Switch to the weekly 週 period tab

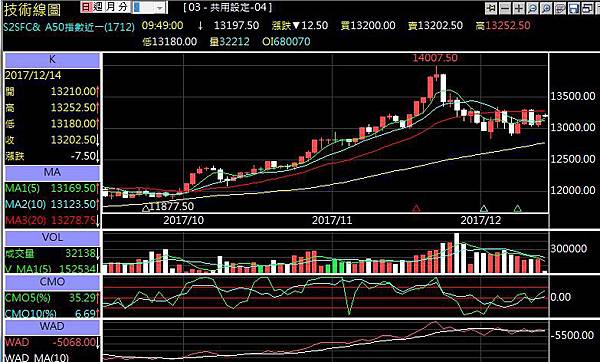coord(98,7)
